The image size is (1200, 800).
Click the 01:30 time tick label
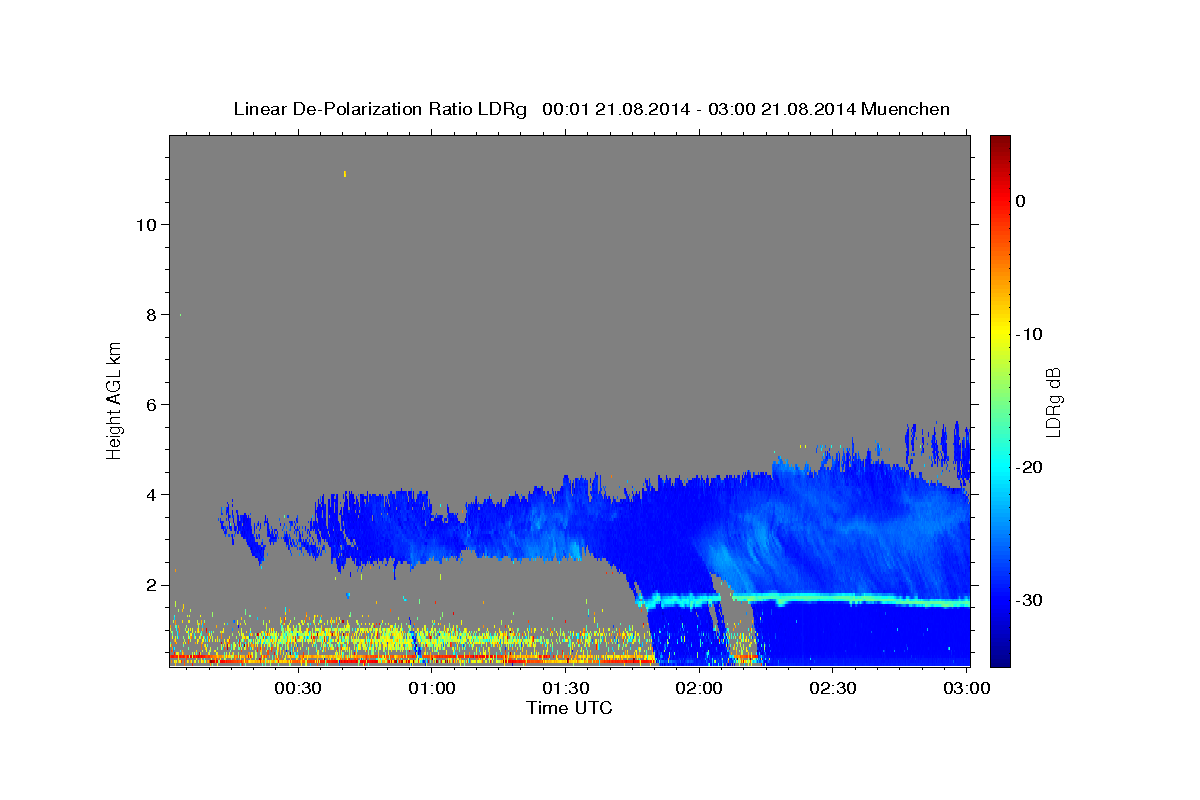[x=565, y=688]
